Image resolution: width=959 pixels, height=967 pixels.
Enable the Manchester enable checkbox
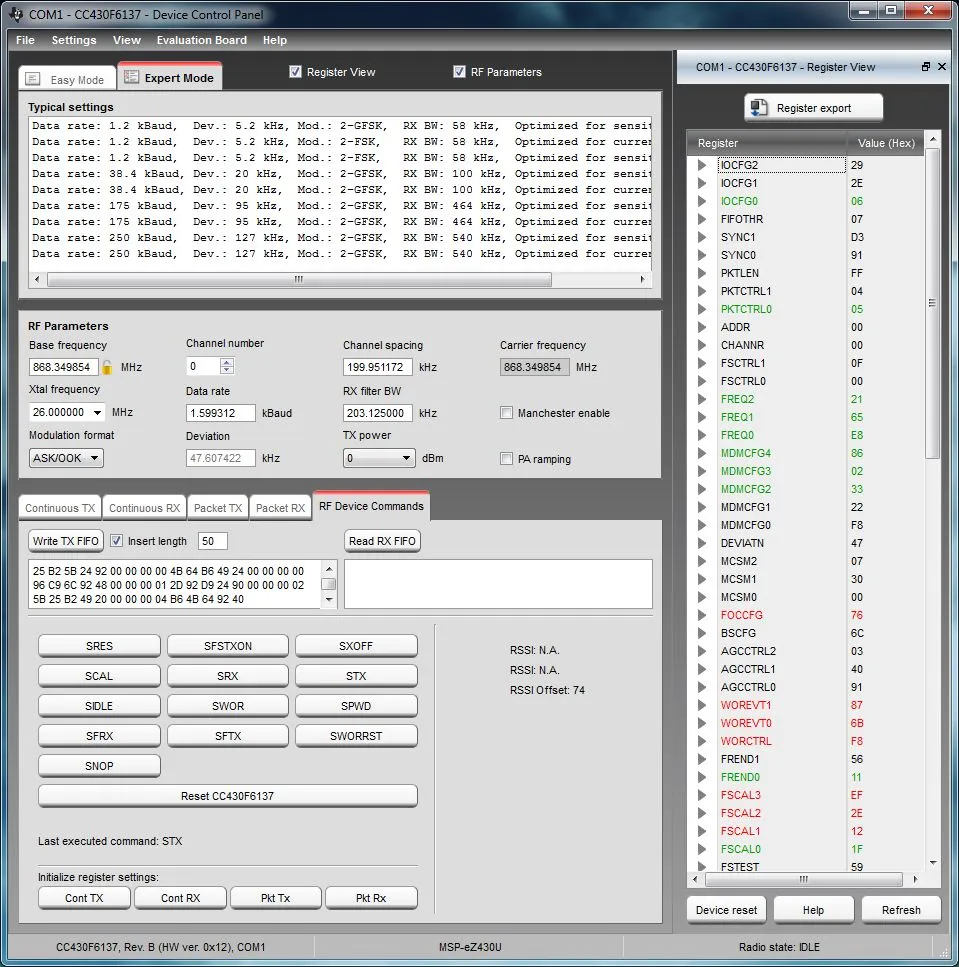tap(506, 413)
